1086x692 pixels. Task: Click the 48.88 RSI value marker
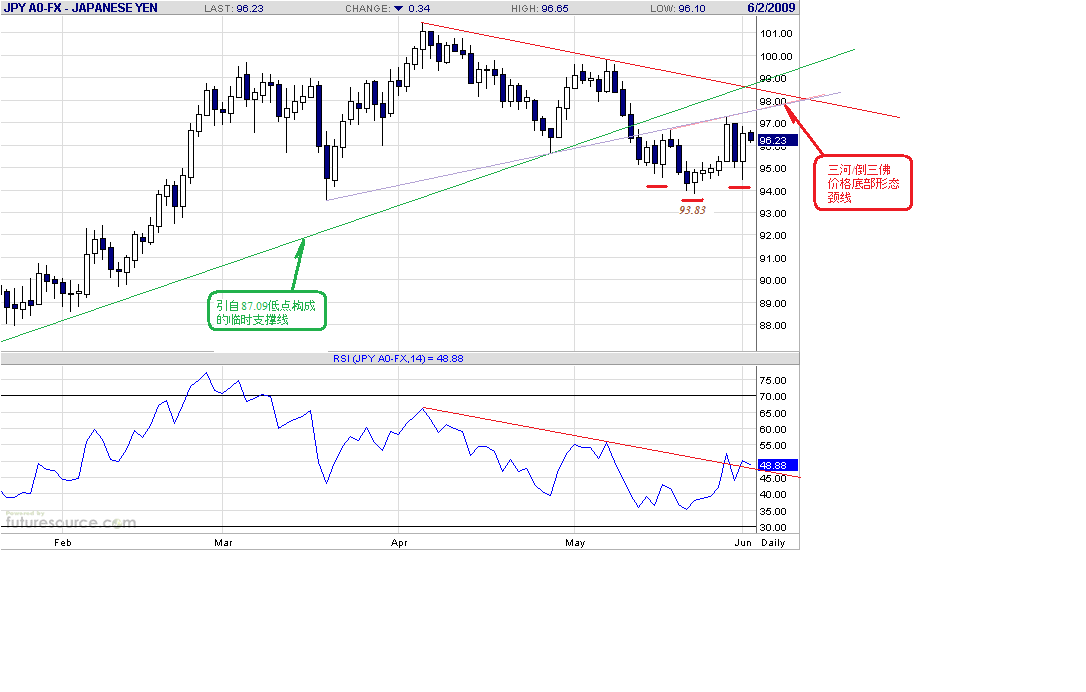point(777,465)
